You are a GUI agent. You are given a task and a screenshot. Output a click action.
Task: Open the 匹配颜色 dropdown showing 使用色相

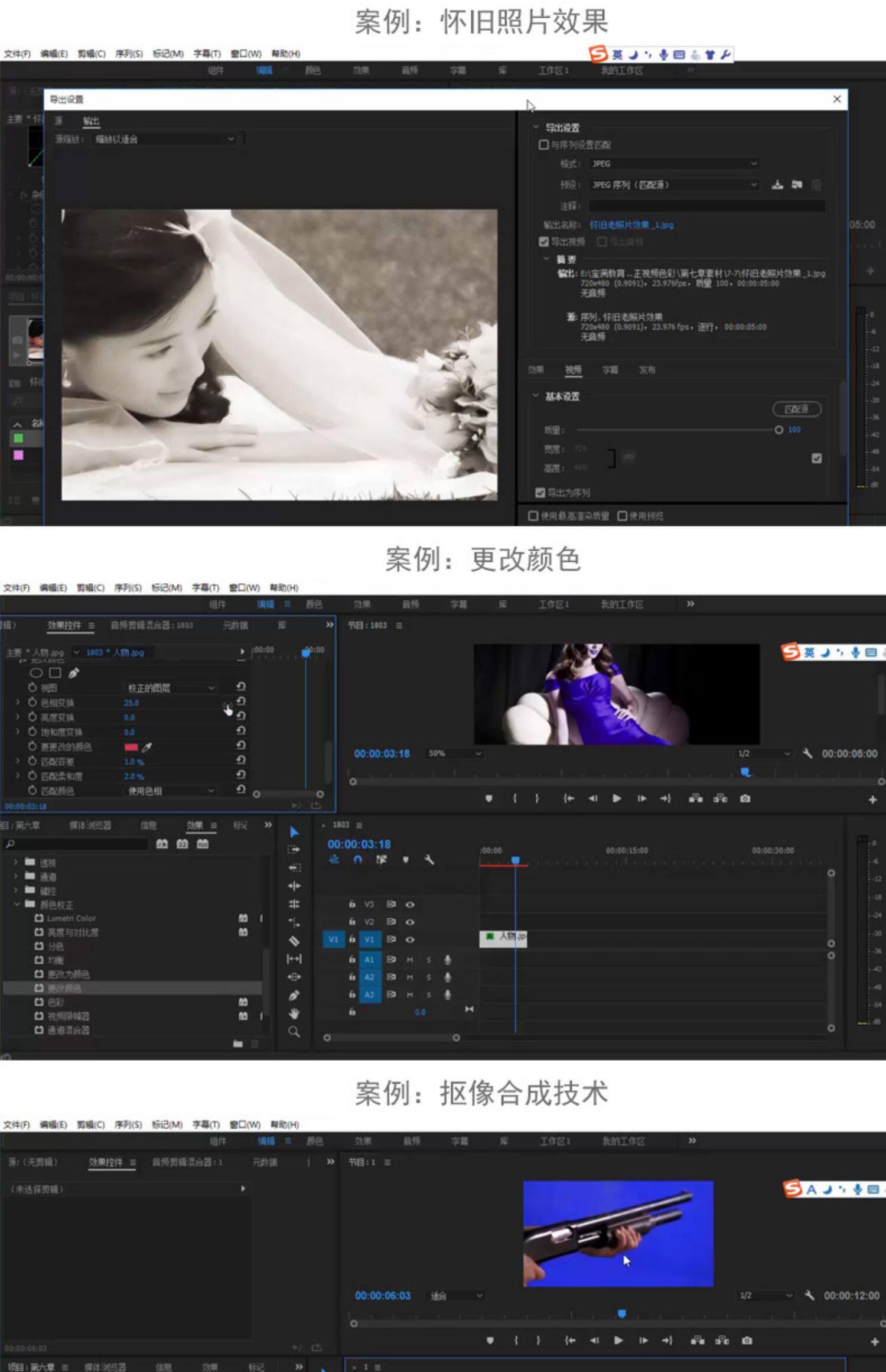tap(170, 791)
